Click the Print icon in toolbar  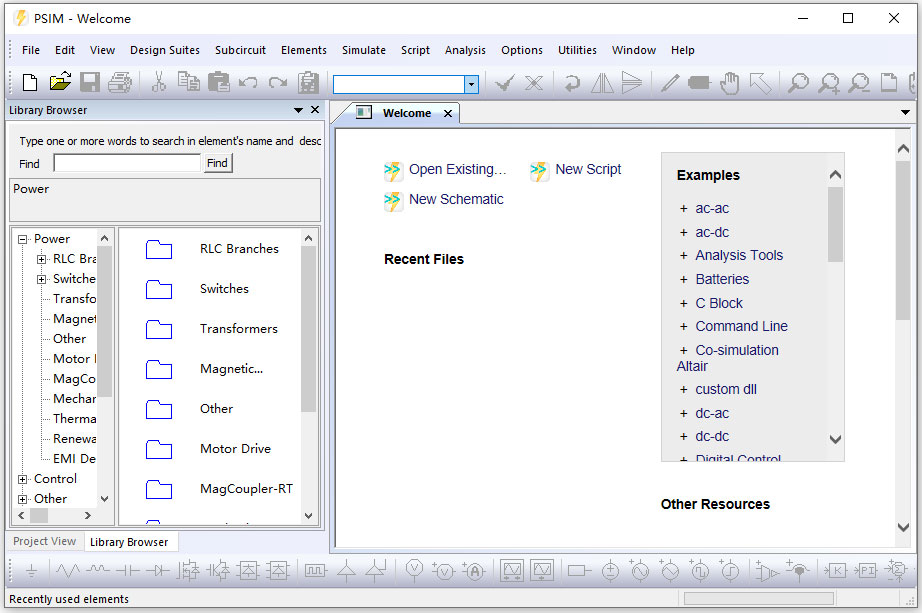point(120,83)
